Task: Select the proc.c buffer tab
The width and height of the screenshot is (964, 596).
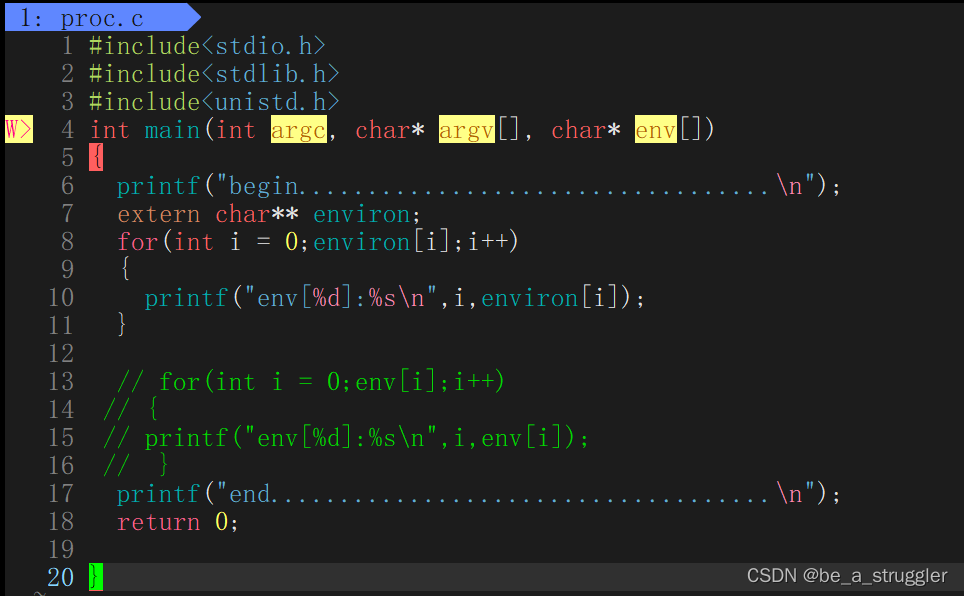Action: (101, 17)
